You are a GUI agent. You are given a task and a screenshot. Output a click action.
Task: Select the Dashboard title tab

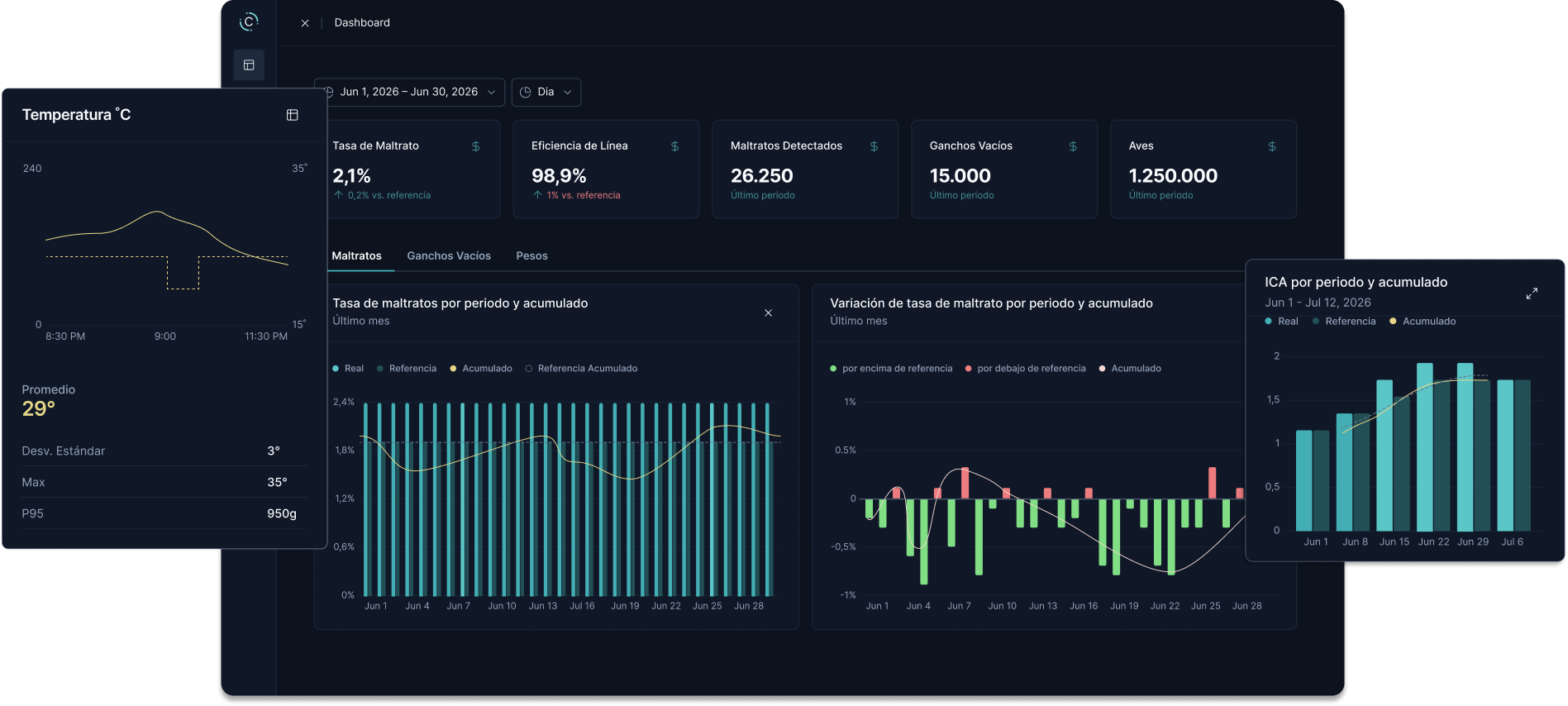coord(362,23)
